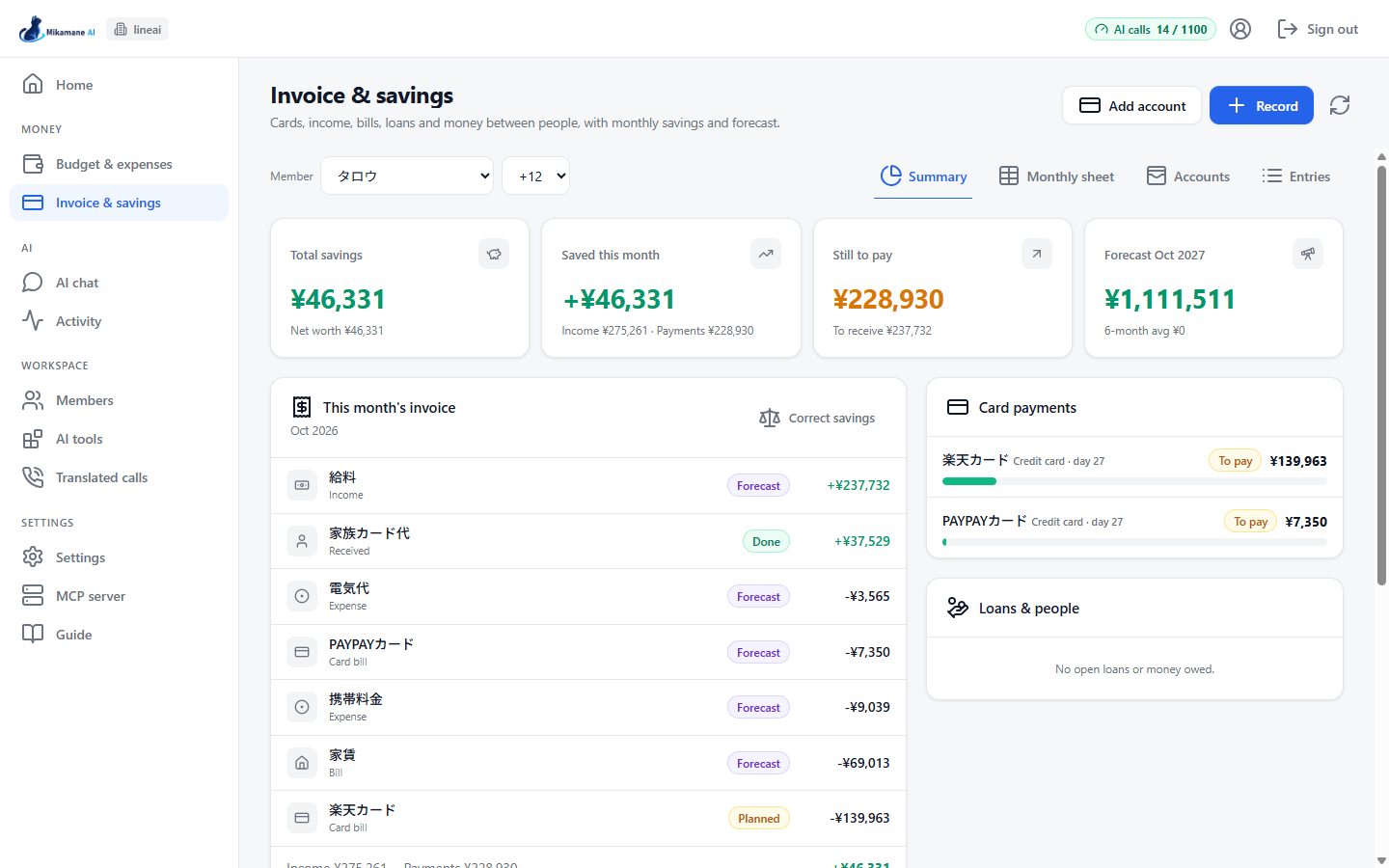1389x868 pixels.
Task: Click the Add account button
Action: pyautogui.click(x=1131, y=105)
